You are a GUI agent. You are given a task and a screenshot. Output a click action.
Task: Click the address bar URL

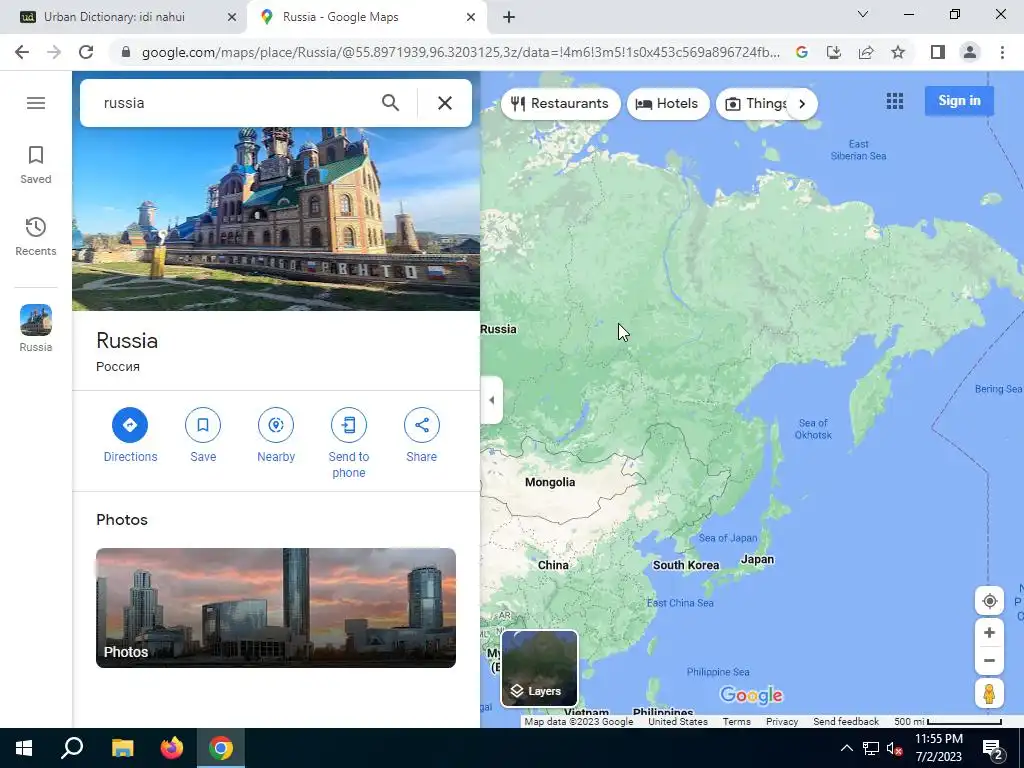(x=460, y=52)
